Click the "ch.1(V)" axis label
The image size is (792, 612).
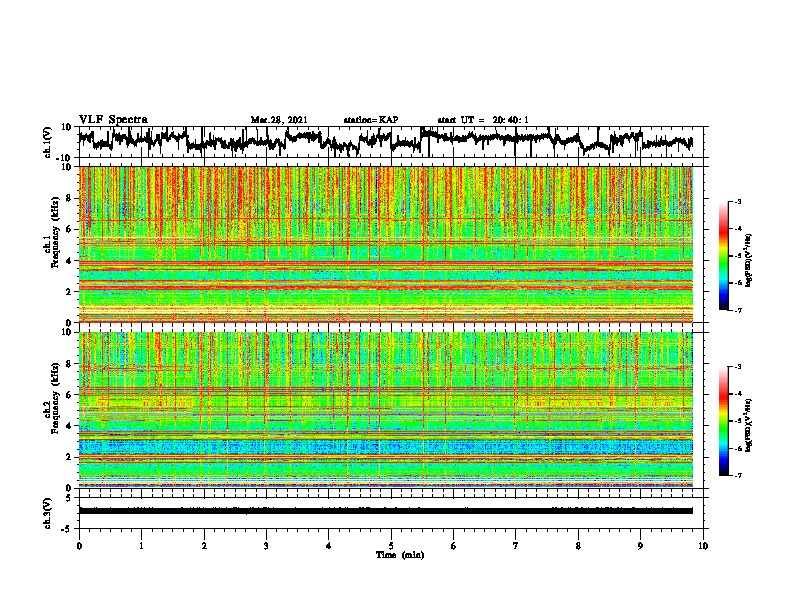[48, 142]
